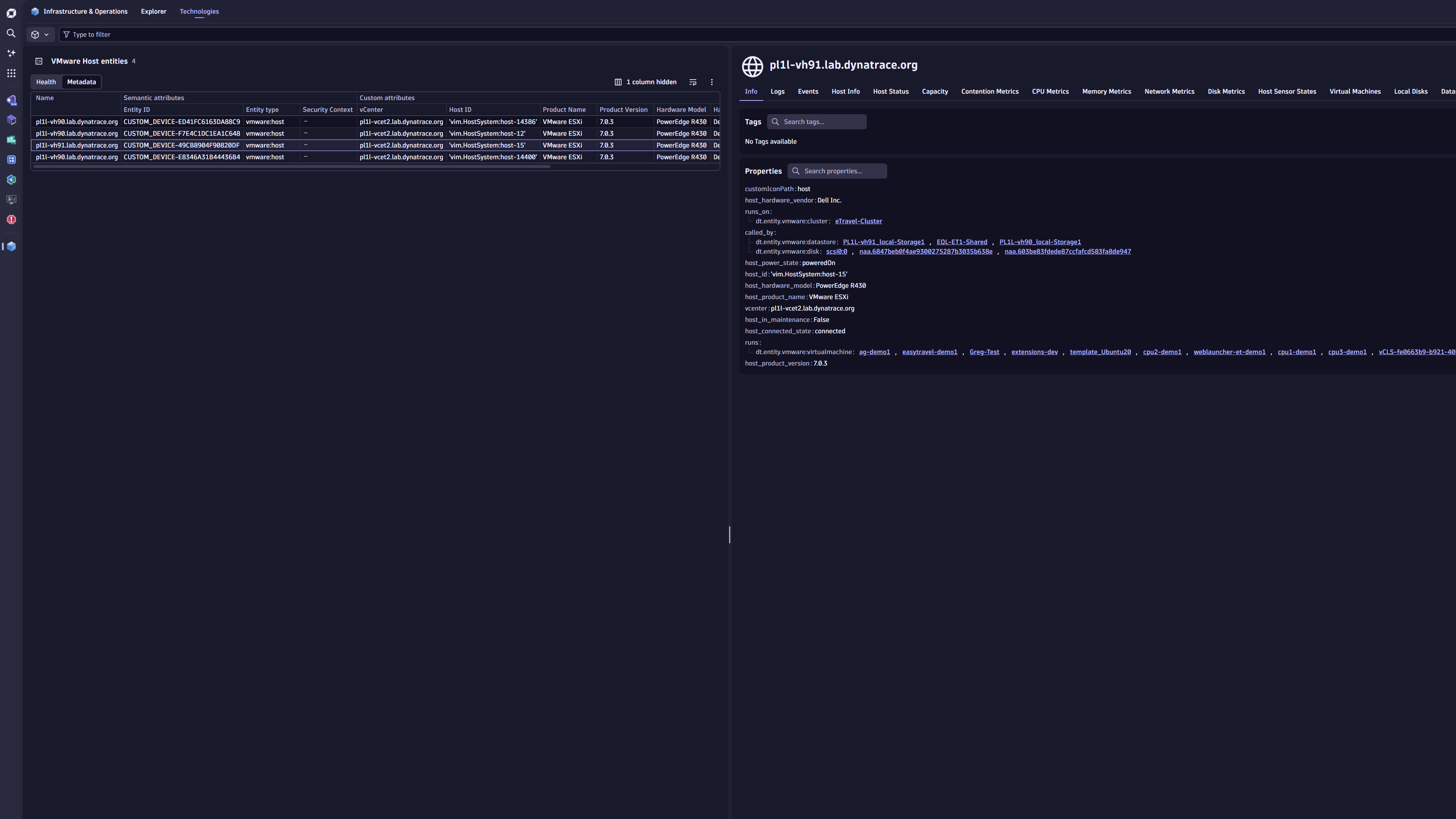Image resolution: width=1456 pixels, height=819 pixels.
Task: Open the easytravel-demo1 virtual machine link
Action: (x=930, y=351)
